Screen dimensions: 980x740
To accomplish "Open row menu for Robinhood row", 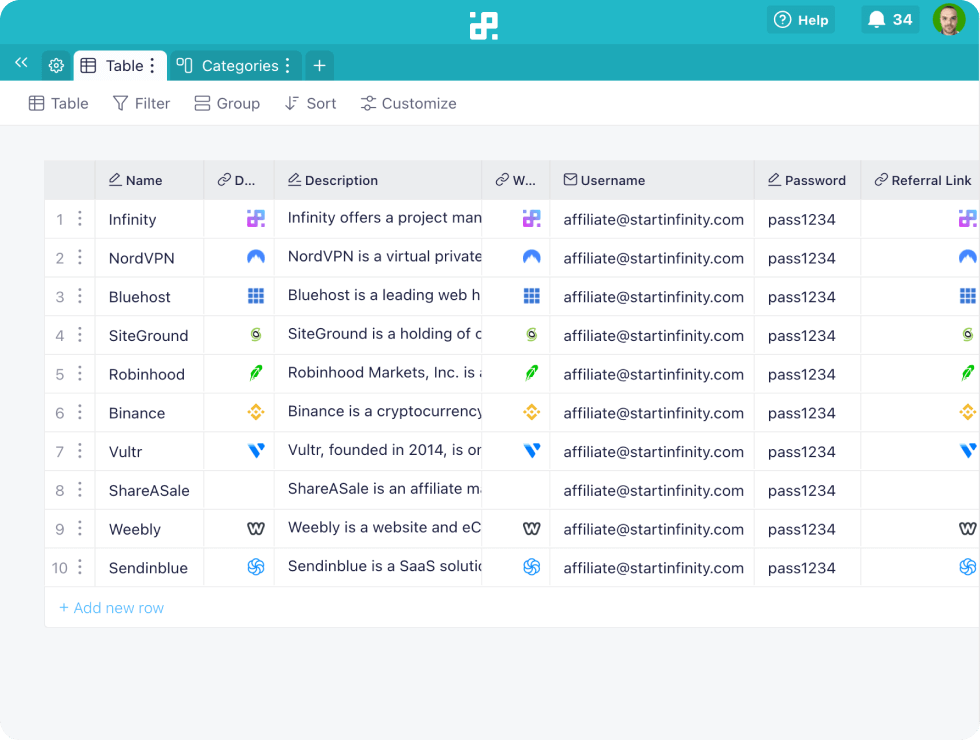I will (x=80, y=374).
